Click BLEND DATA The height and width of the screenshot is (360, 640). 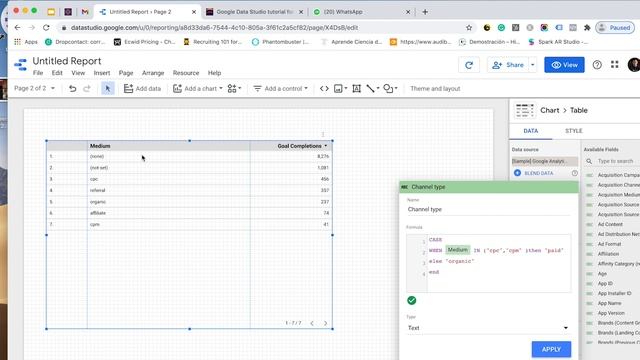click(x=534, y=173)
